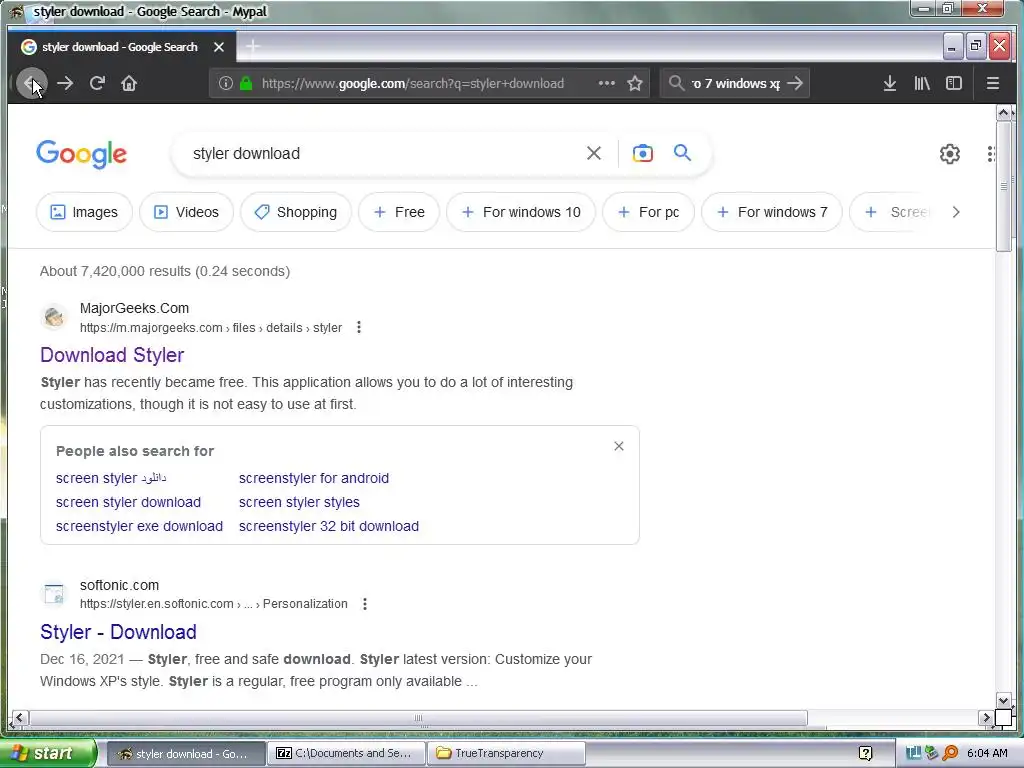The height and width of the screenshot is (768, 1024).
Task: Click the magnifier in the browser search box
Action: [x=677, y=84]
